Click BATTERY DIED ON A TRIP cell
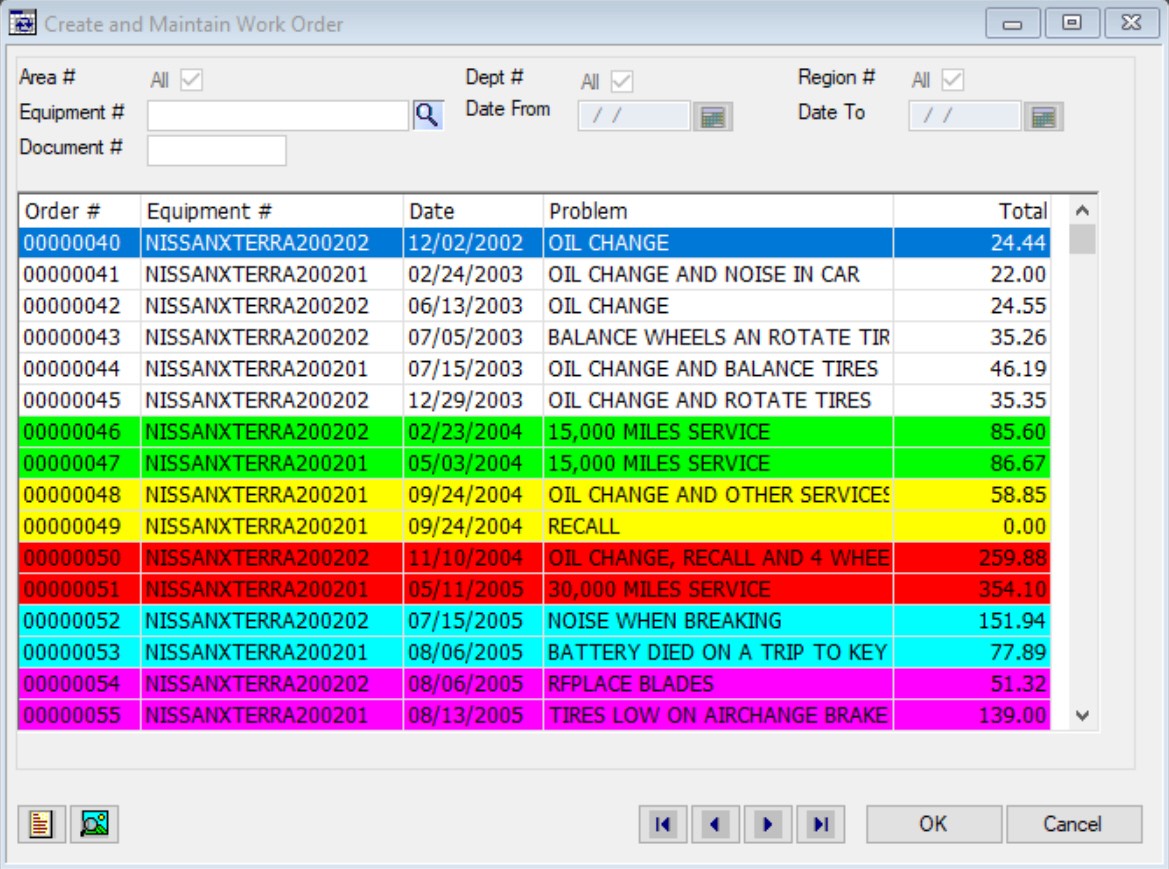1169x869 pixels. tap(718, 652)
